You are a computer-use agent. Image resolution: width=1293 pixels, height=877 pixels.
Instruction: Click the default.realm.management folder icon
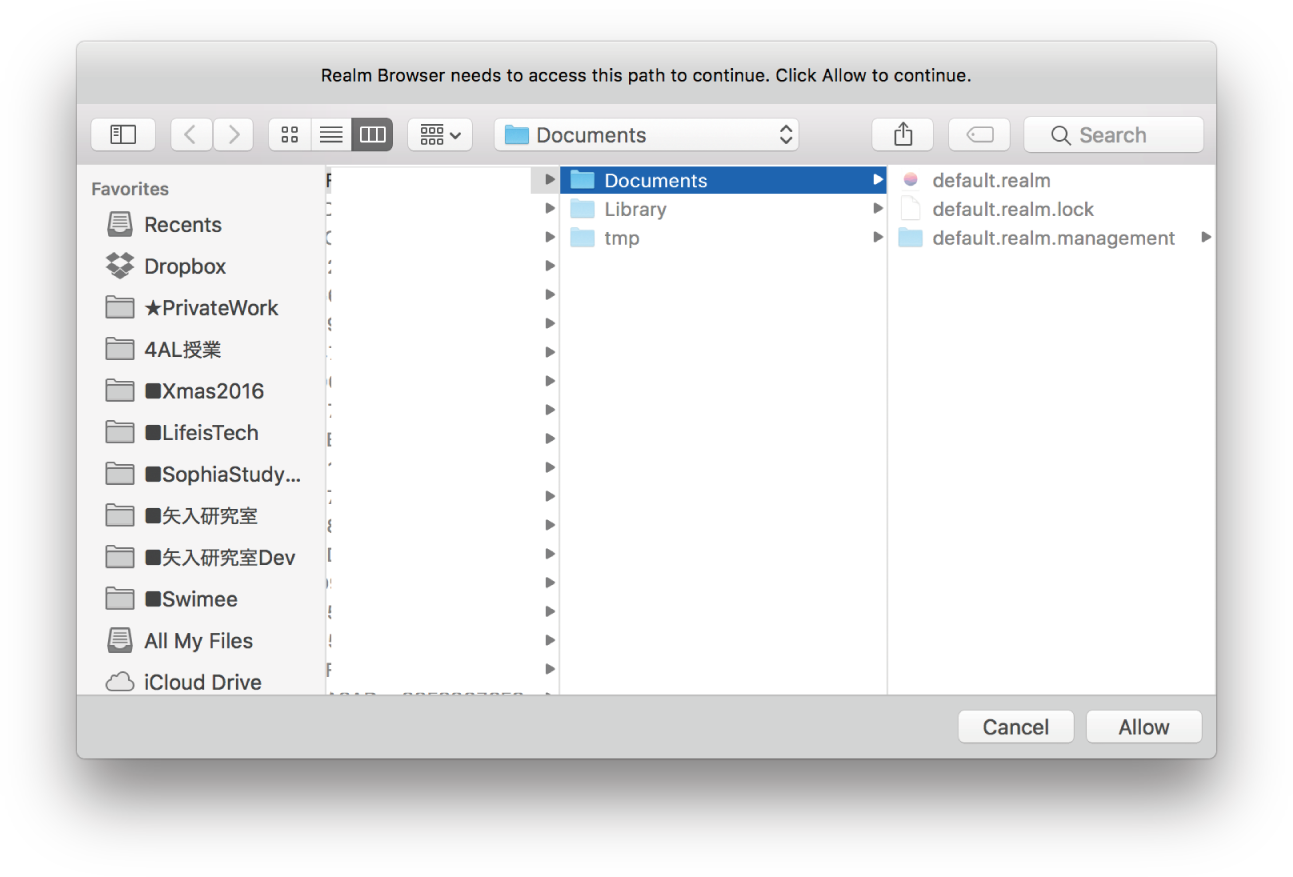coord(910,238)
